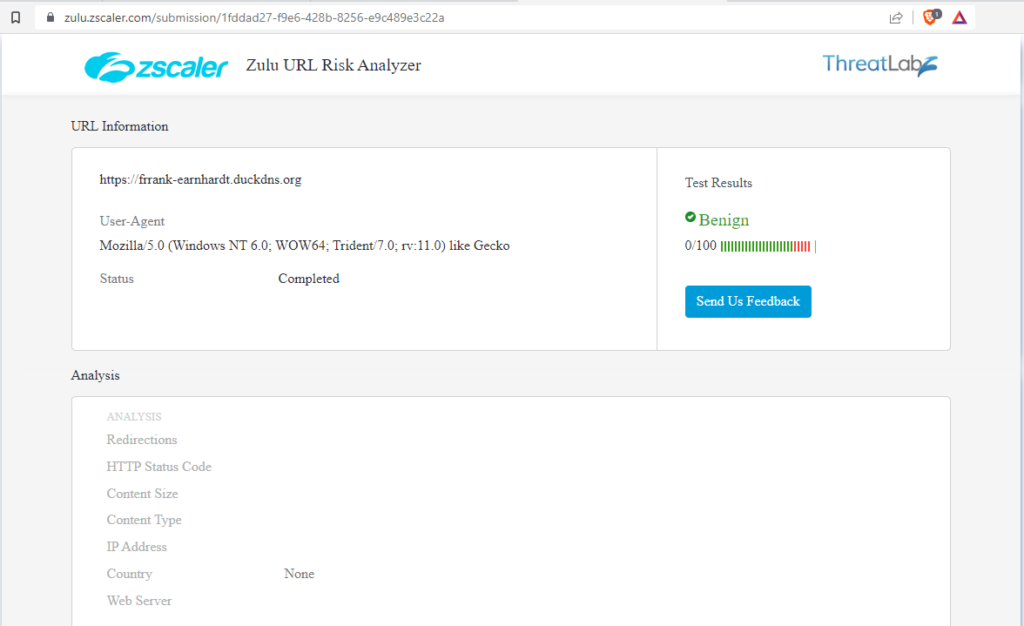Click the 0/100 score text
The height and width of the screenshot is (626, 1024).
[x=700, y=246]
